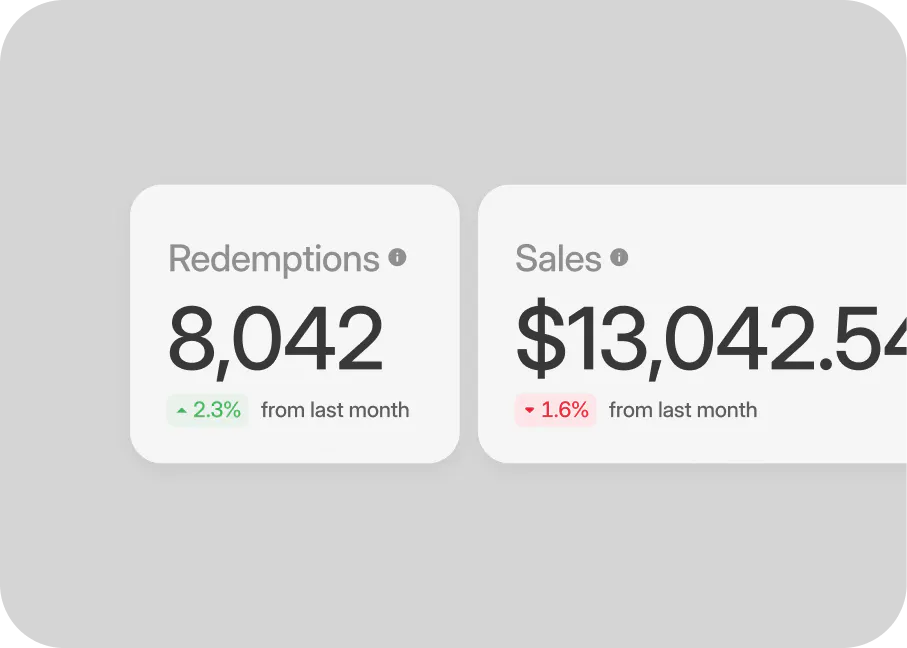The width and height of the screenshot is (907, 648).
Task: Click the green up arrow in Redemptions badge
Action: click(x=181, y=410)
